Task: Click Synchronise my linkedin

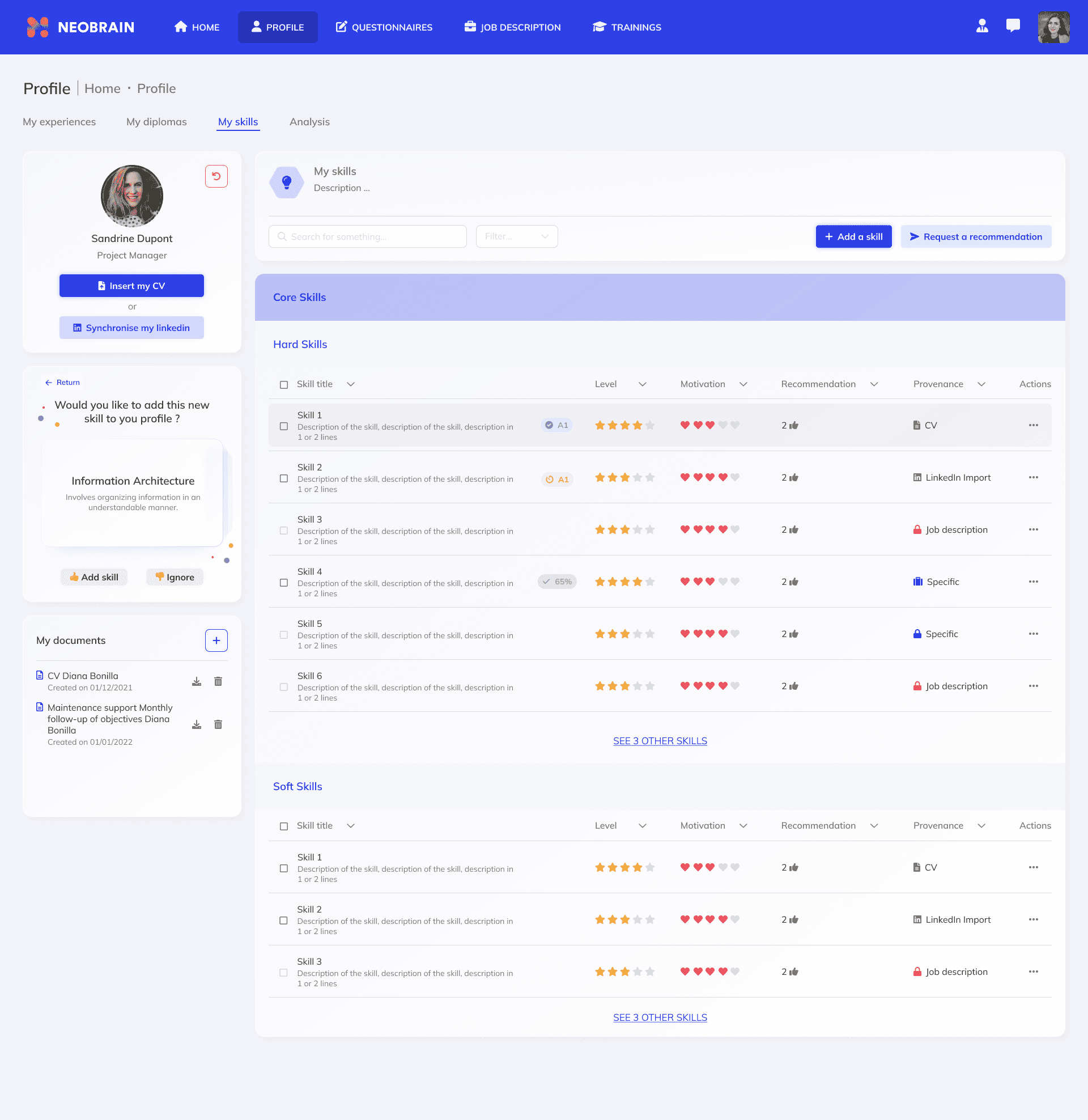Action: coord(131,328)
